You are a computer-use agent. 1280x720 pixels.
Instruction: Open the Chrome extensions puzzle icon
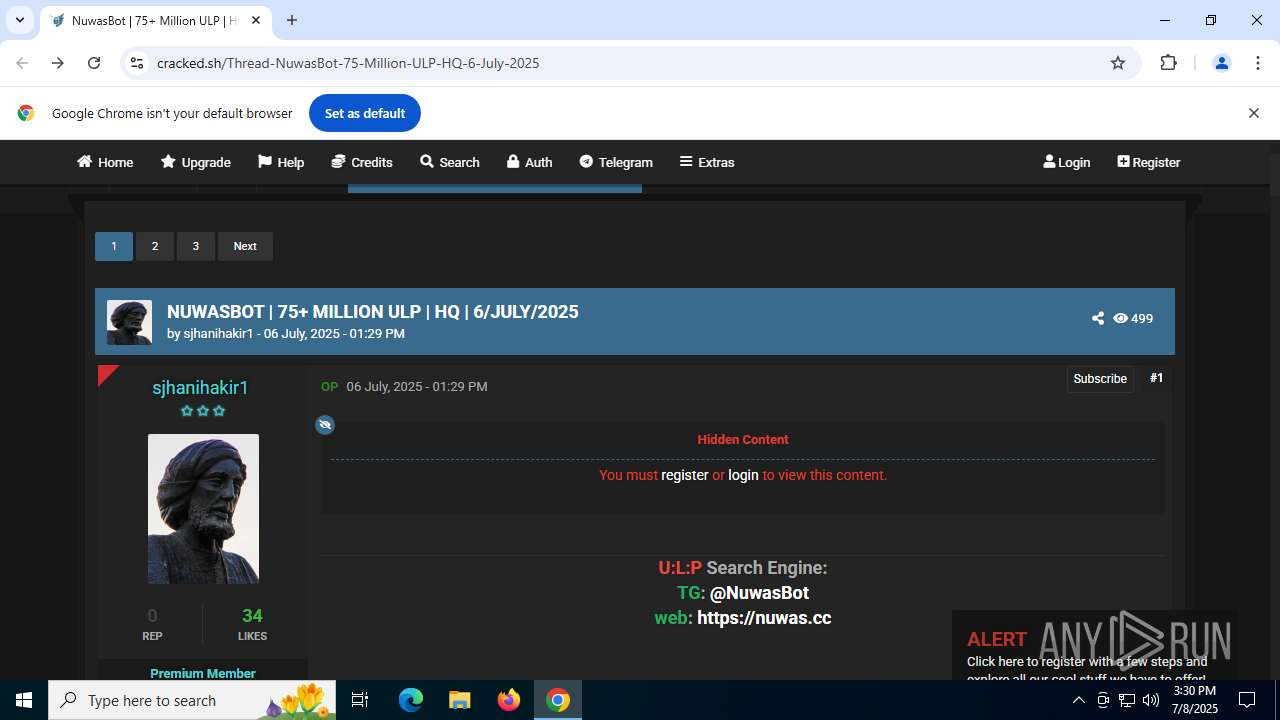(x=1168, y=63)
